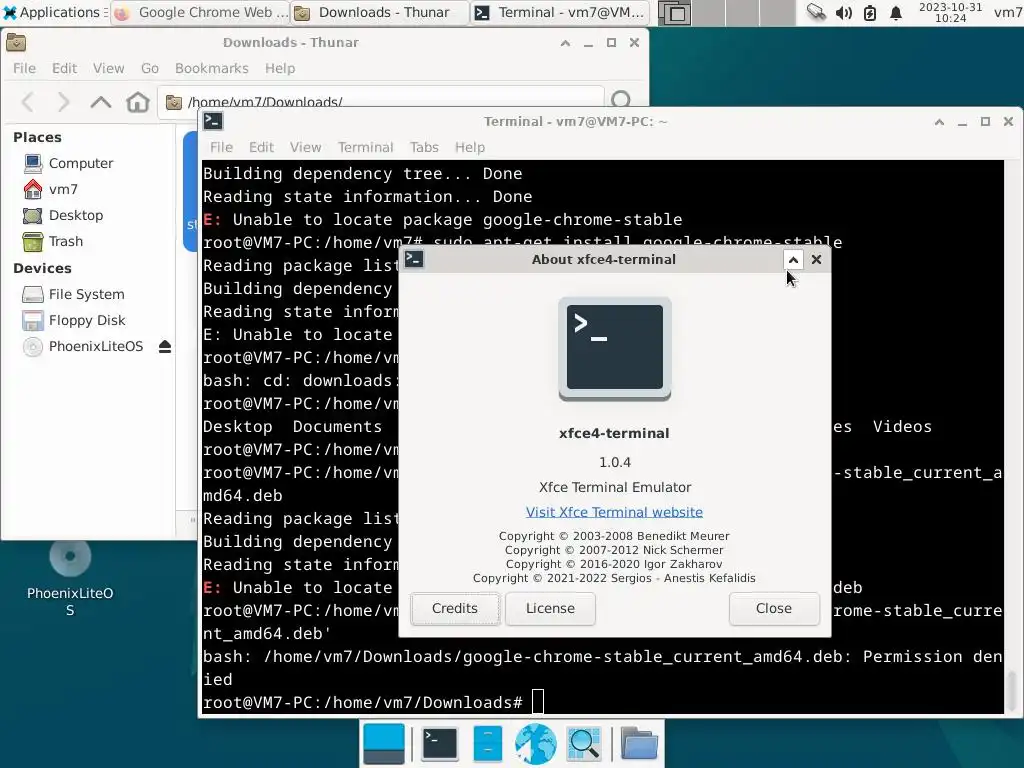Switch to the Terminal taskbar entry
Screen dimensions: 1024x768
[560, 12]
